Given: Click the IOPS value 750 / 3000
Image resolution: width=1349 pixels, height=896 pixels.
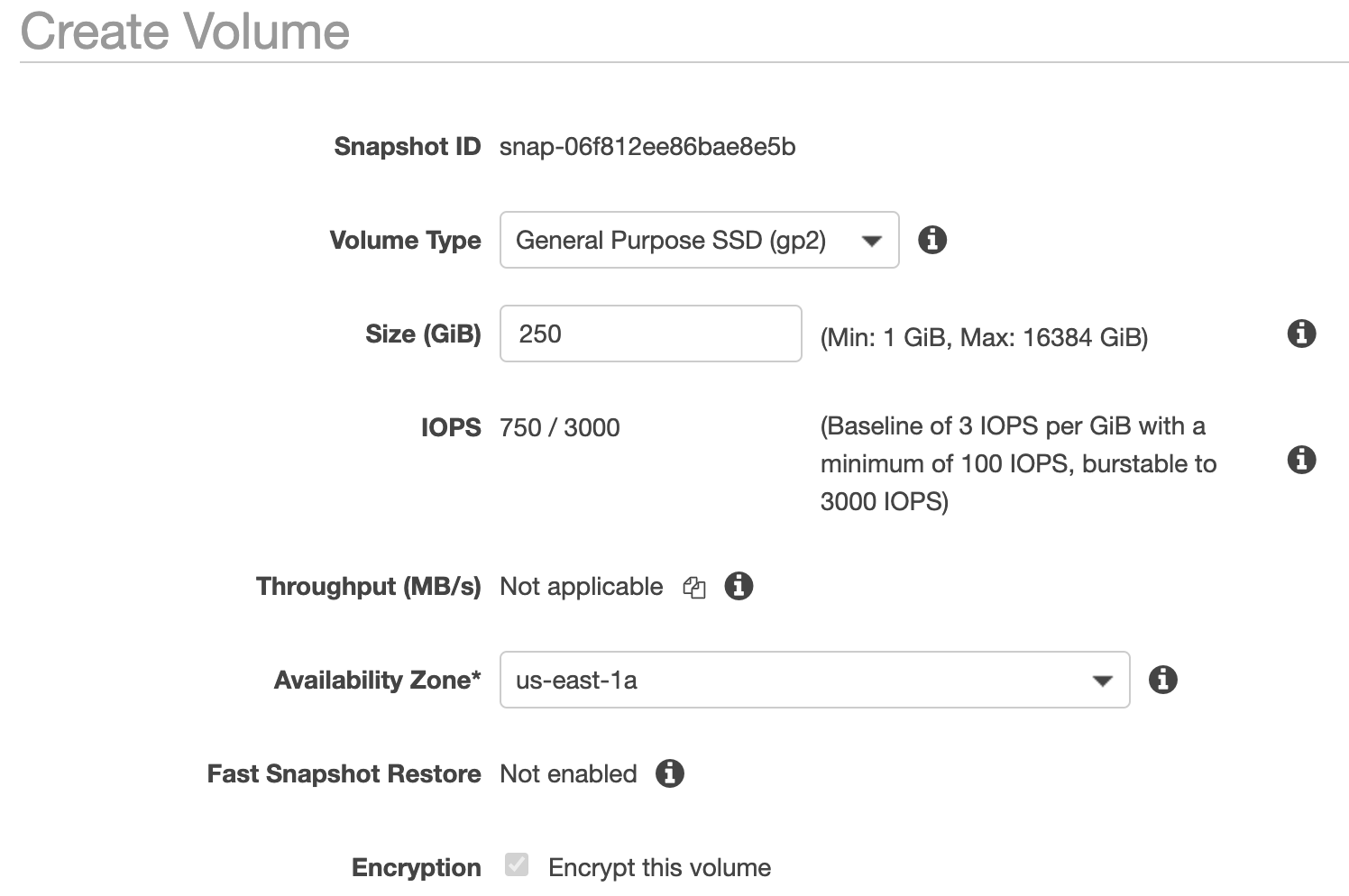Looking at the screenshot, I should [560, 427].
